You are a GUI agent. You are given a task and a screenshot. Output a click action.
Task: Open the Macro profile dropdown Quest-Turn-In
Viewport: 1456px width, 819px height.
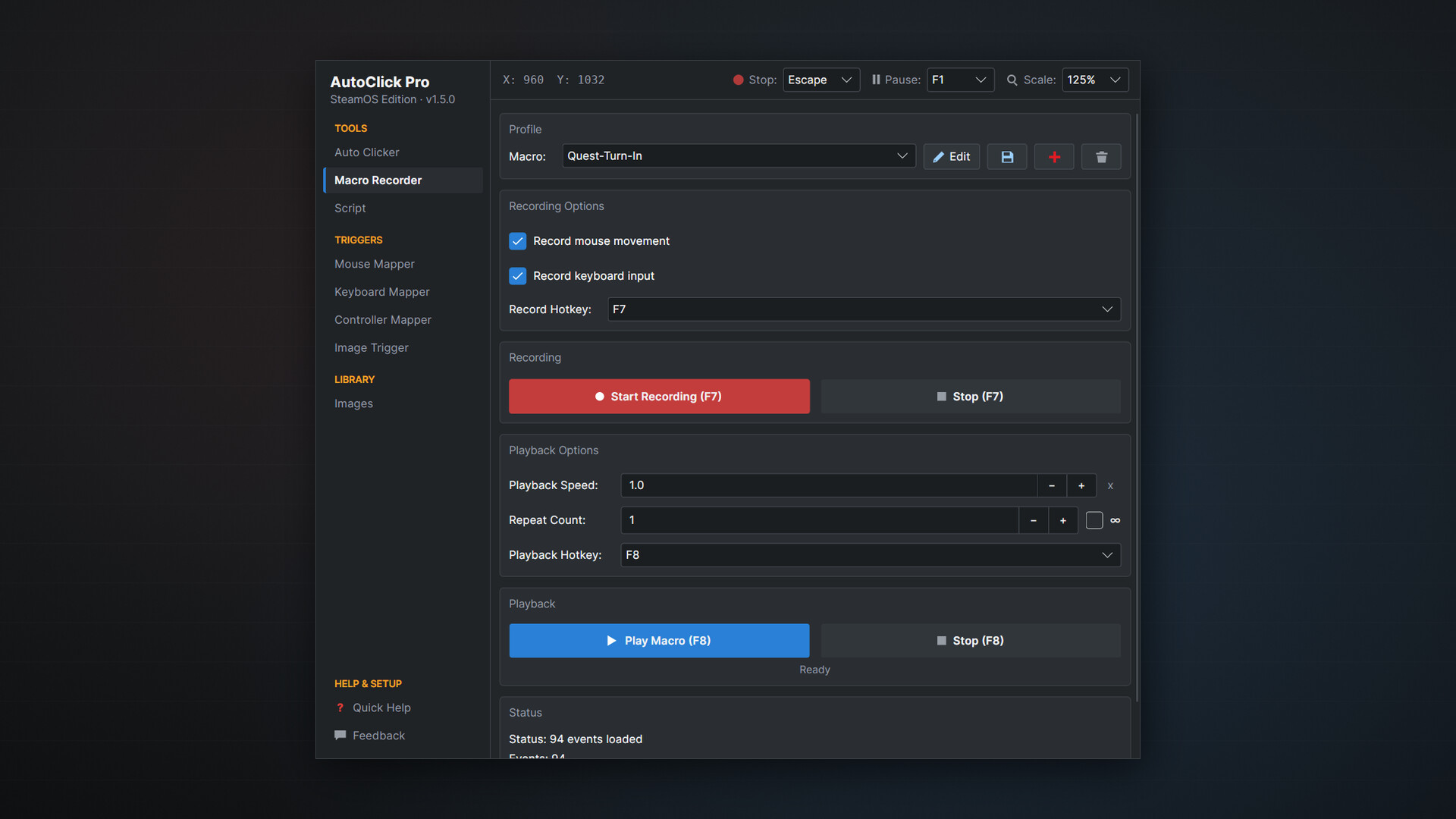click(x=739, y=156)
